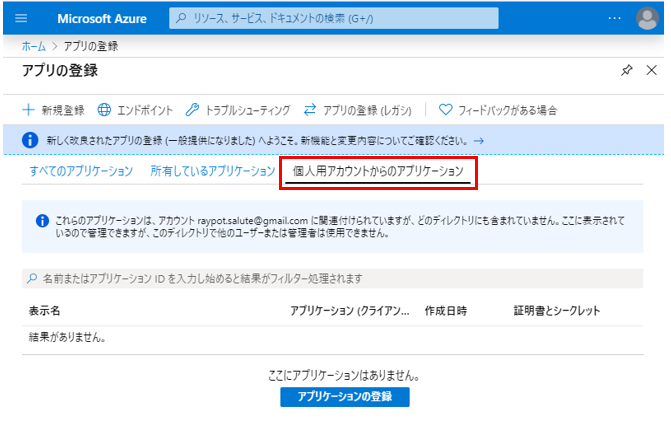Viewport: 671px width, 443px height.
Task: Click the アプリの登録 page title
Action: (60, 70)
